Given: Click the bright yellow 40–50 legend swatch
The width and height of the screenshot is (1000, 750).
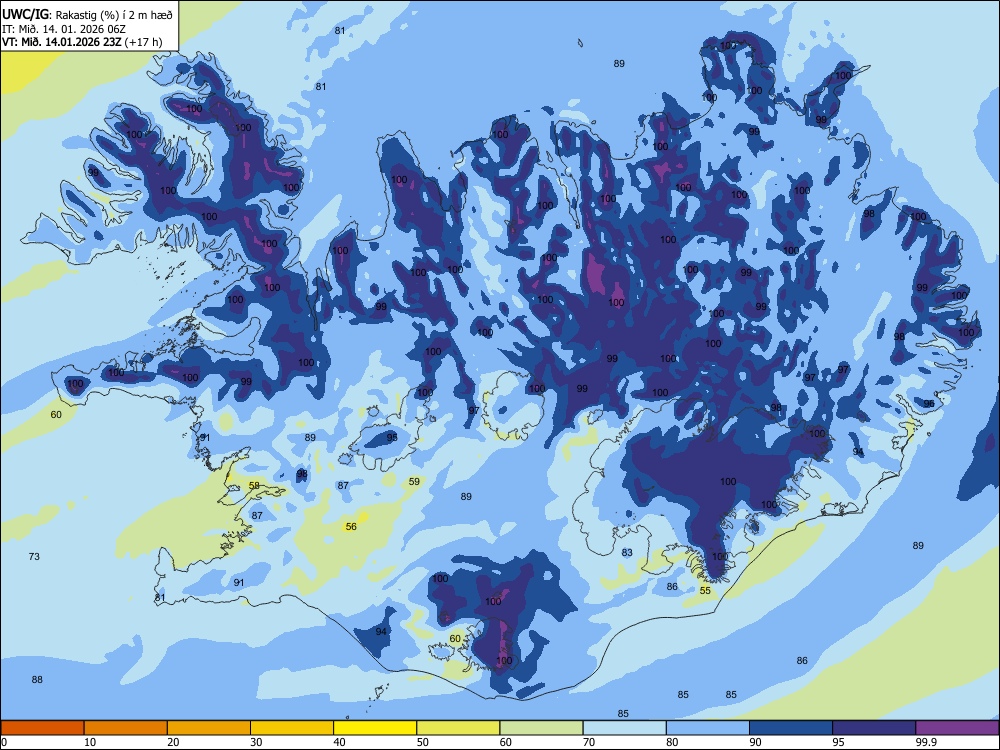Looking at the screenshot, I should [375, 728].
